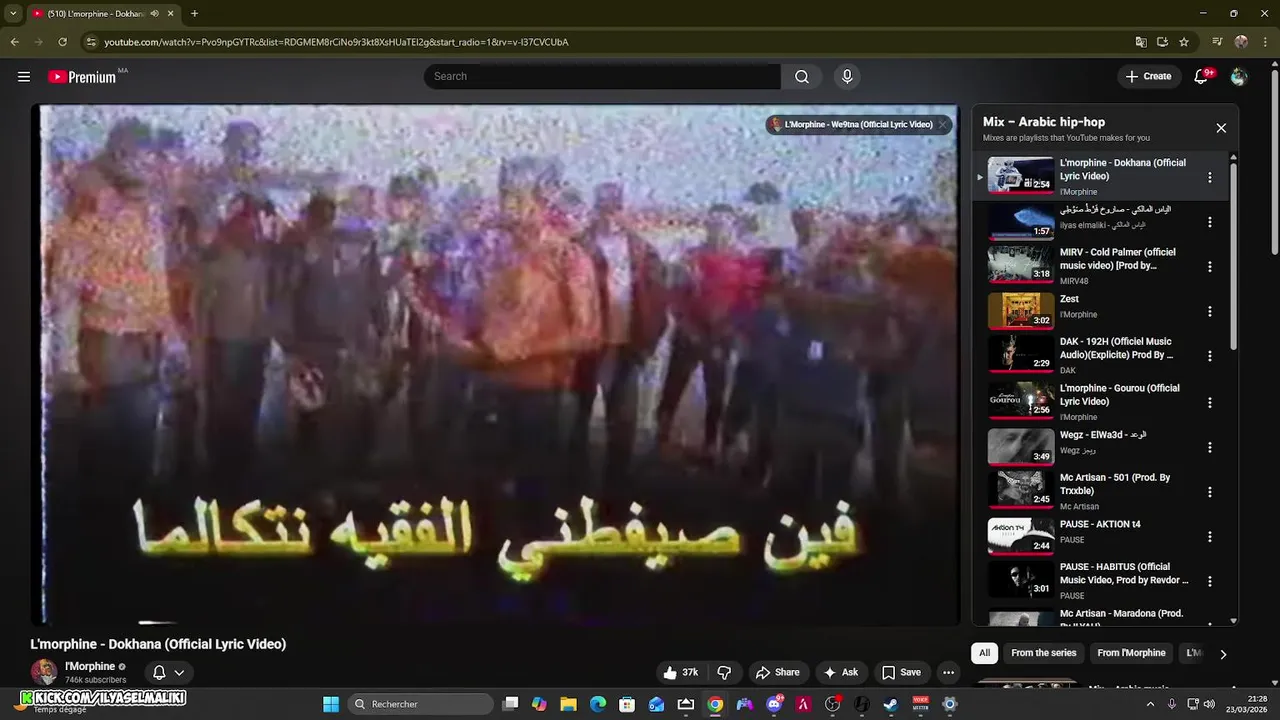Focus the YouTube Search field
This screenshot has height=720, width=1280.
[602, 77]
